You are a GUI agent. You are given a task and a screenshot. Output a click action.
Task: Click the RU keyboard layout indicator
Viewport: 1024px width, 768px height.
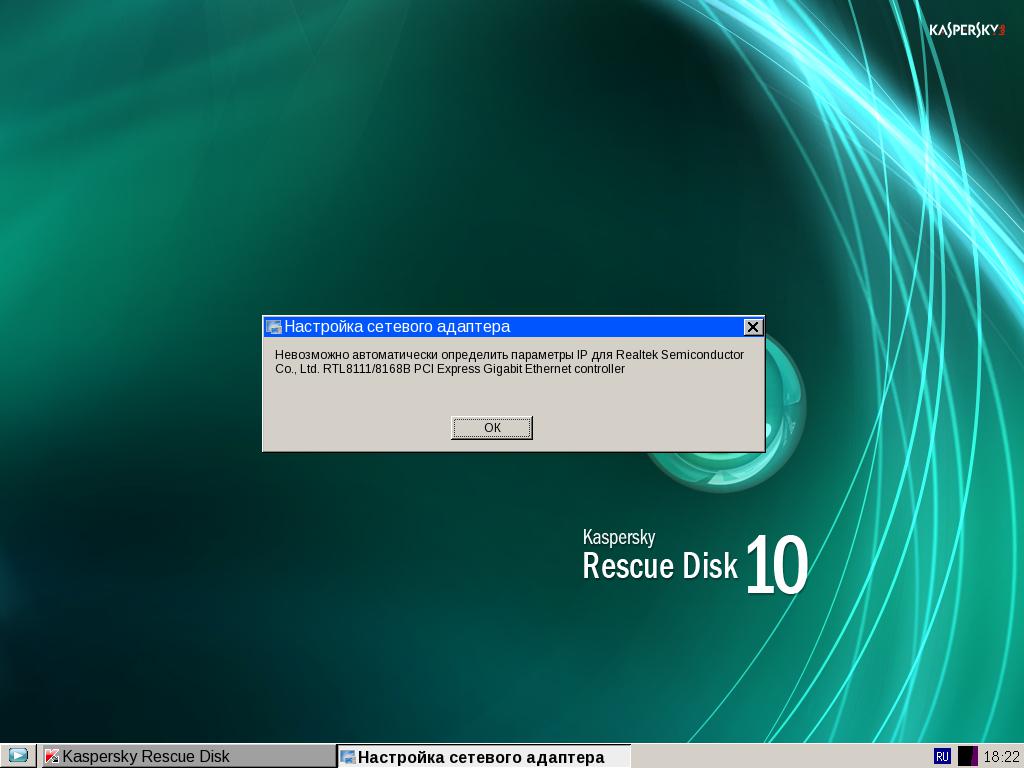pos(942,756)
